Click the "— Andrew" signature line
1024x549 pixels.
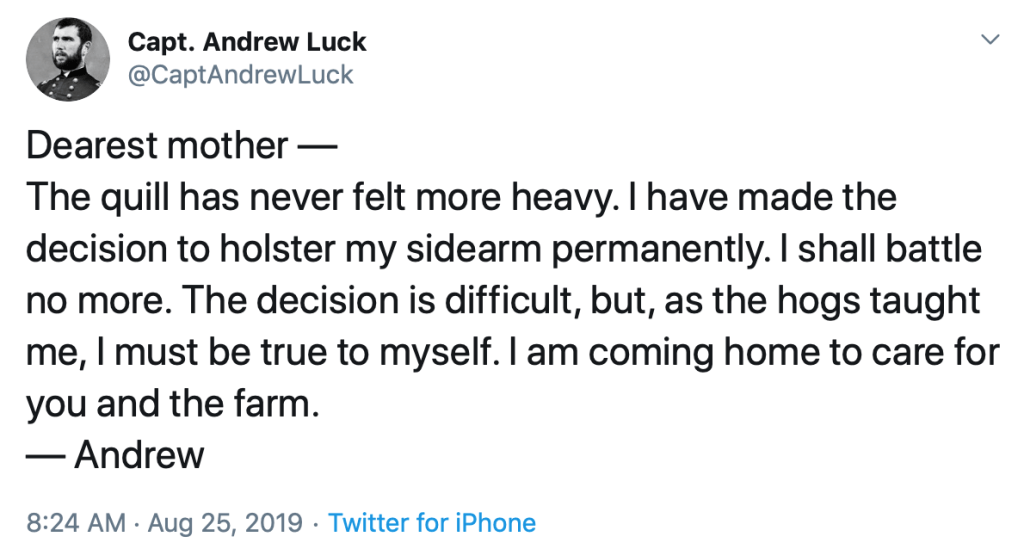pyautogui.click(x=115, y=456)
